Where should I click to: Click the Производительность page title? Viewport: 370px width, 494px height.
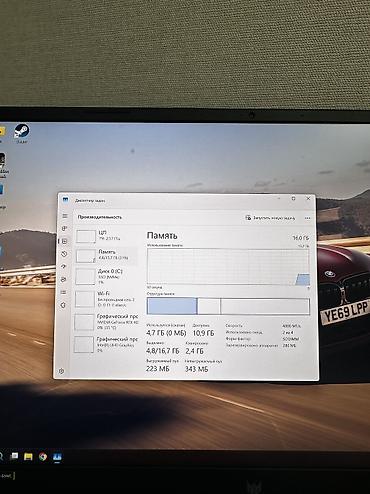pyautogui.click(x=100, y=217)
